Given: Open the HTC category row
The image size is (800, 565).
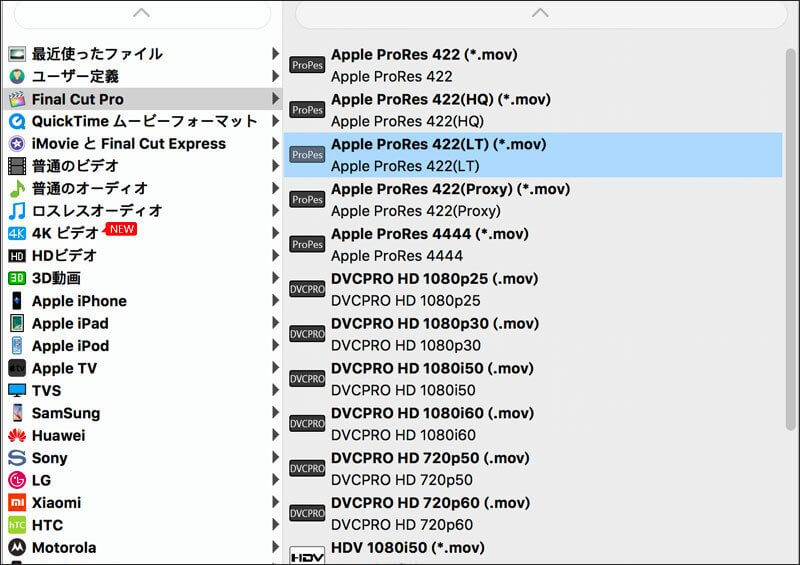Looking at the screenshot, I should pyautogui.click(x=143, y=525).
